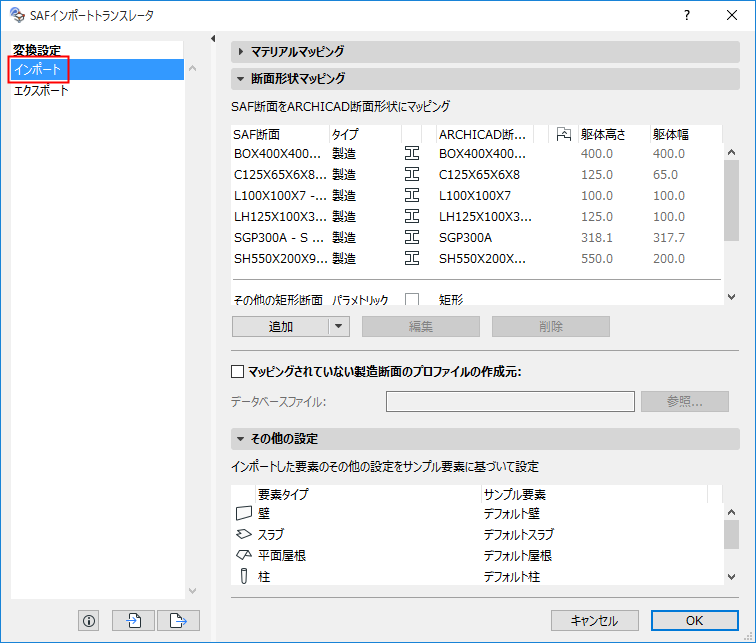Image resolution: width=756 pixels, height=643 pixels.
Task: Click the タイプ column header
Action: pos(365,134)
